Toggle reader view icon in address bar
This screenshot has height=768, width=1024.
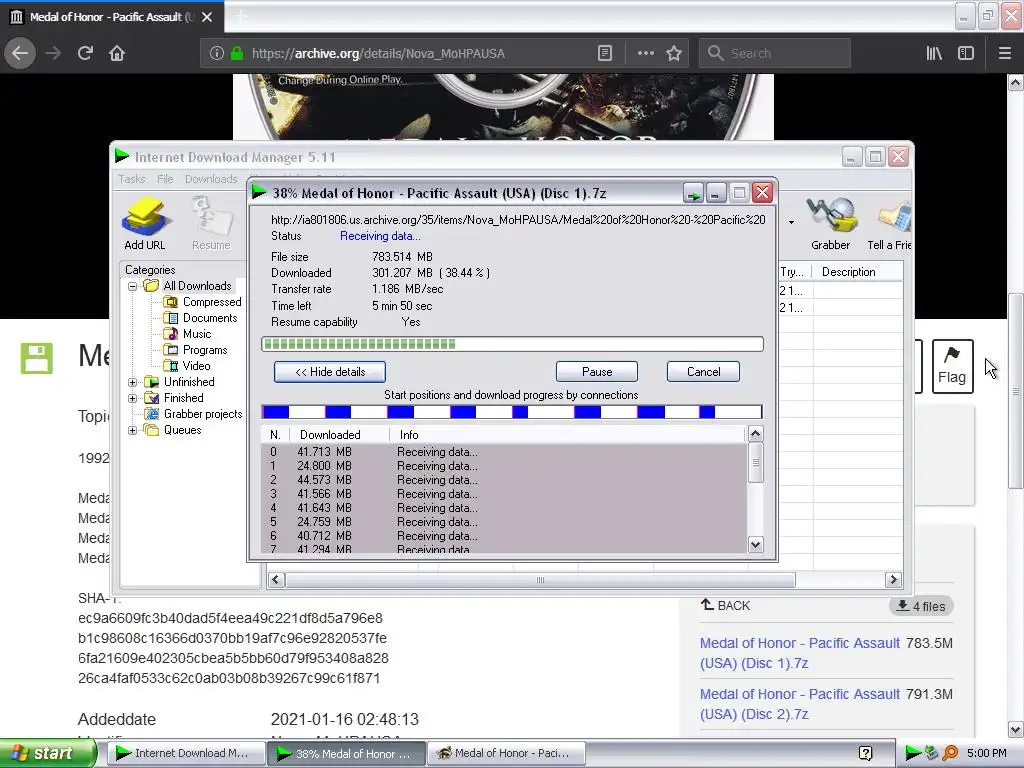tap(605, 53)
